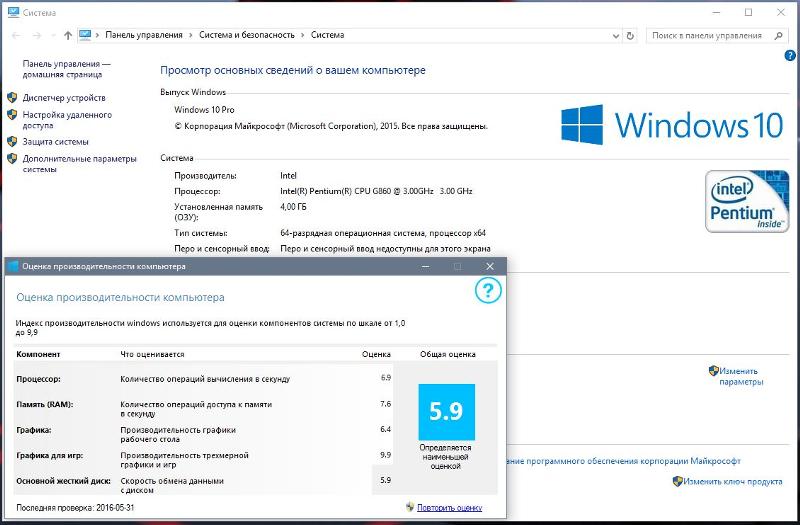
Task: Click the Система breadcrumb
Action: click(x=328, y=35)
